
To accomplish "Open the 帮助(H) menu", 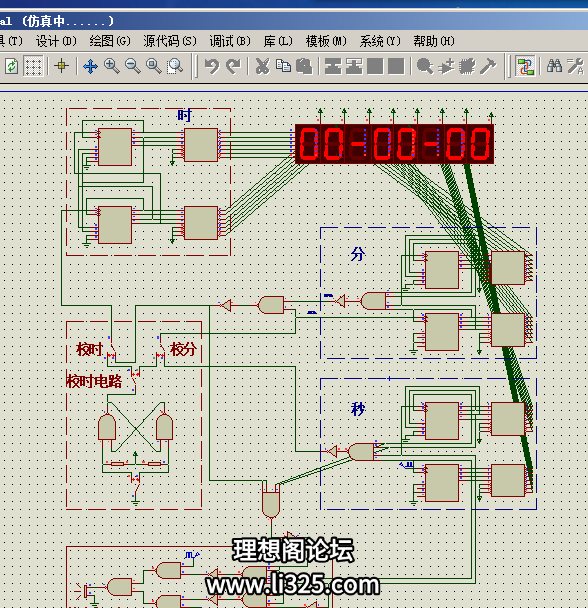I will [434, 41].
